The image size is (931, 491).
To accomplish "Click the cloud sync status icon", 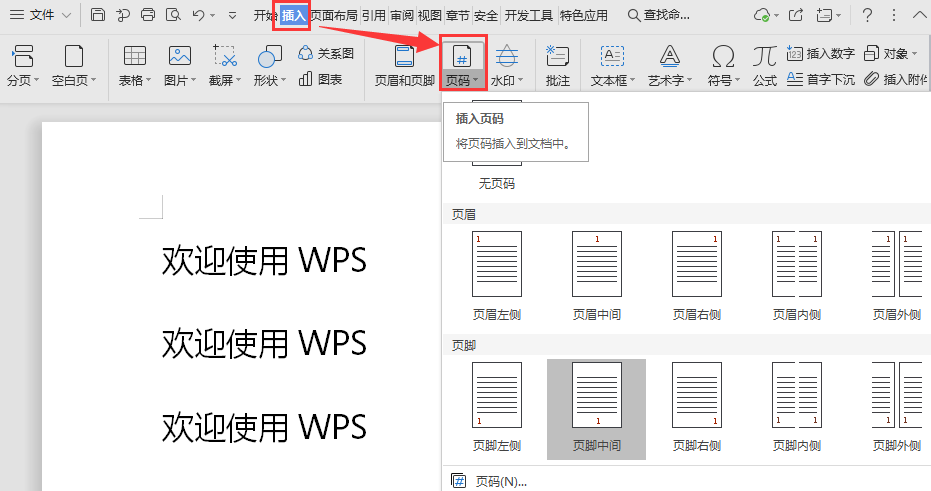I will [762, 15].
